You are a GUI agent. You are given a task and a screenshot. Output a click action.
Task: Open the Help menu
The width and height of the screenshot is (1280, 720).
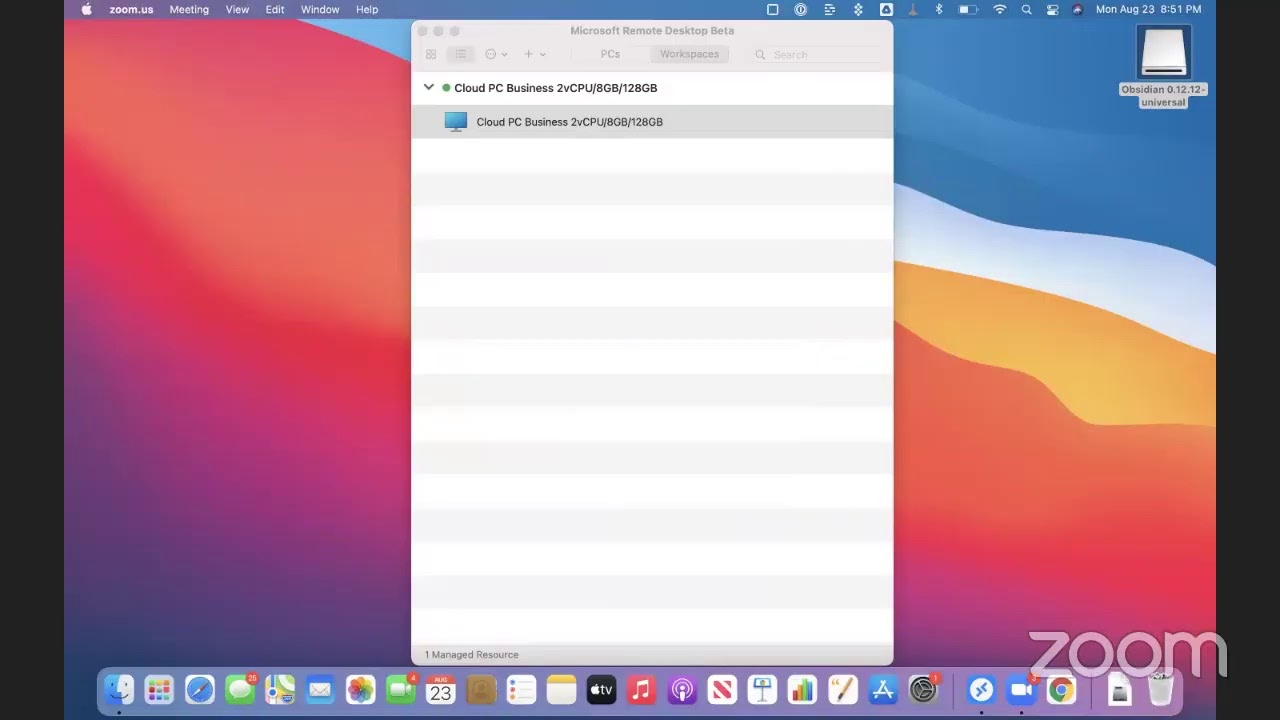point(367,9)
